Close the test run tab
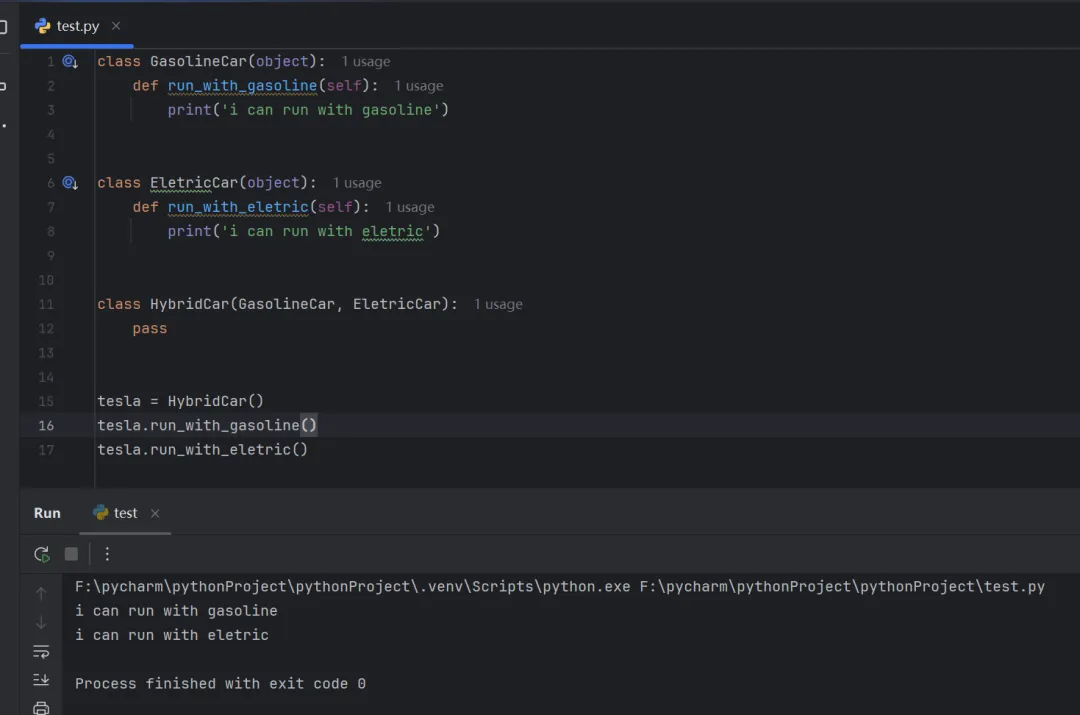 pyautogui.click(x=155, y=513)
